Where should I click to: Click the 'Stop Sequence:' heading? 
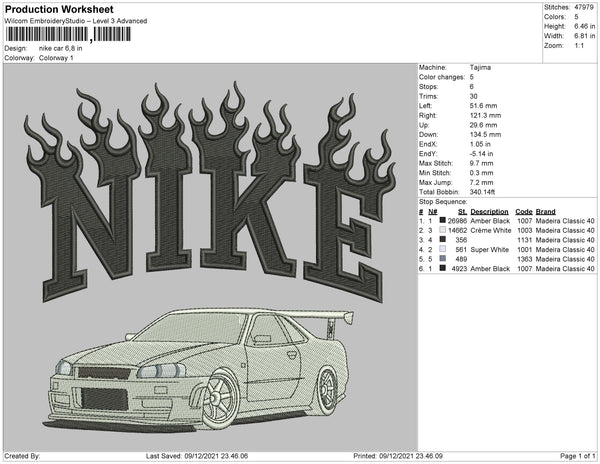pos(443,202)
